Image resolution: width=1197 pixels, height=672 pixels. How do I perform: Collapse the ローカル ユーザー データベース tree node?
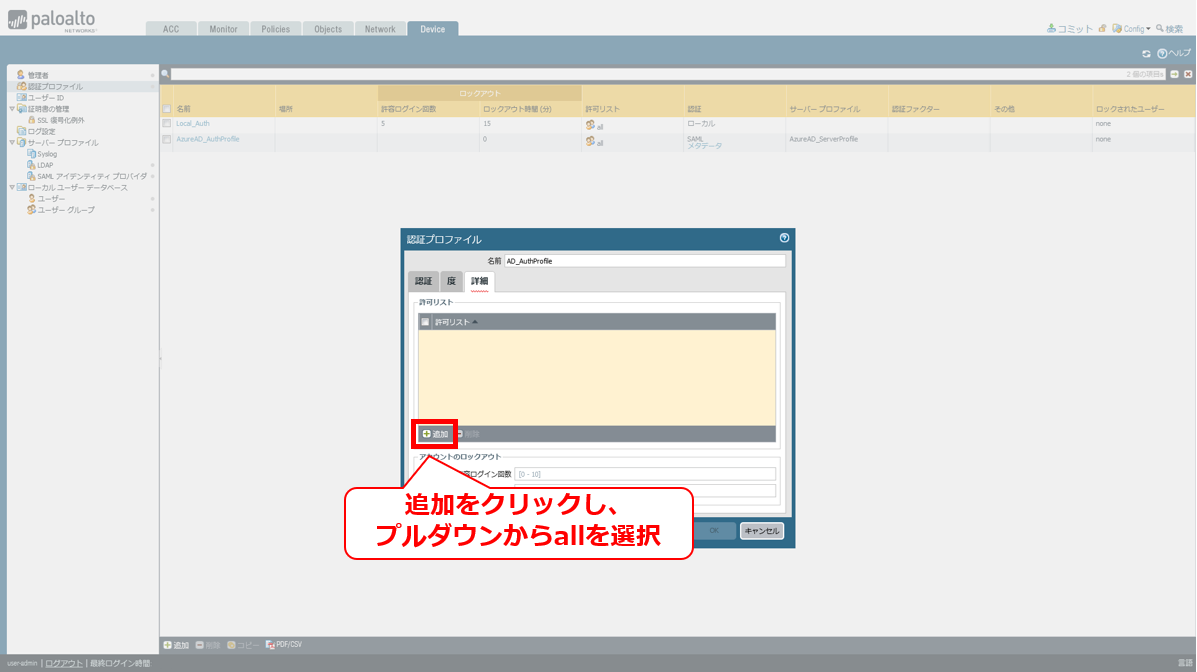12,187
